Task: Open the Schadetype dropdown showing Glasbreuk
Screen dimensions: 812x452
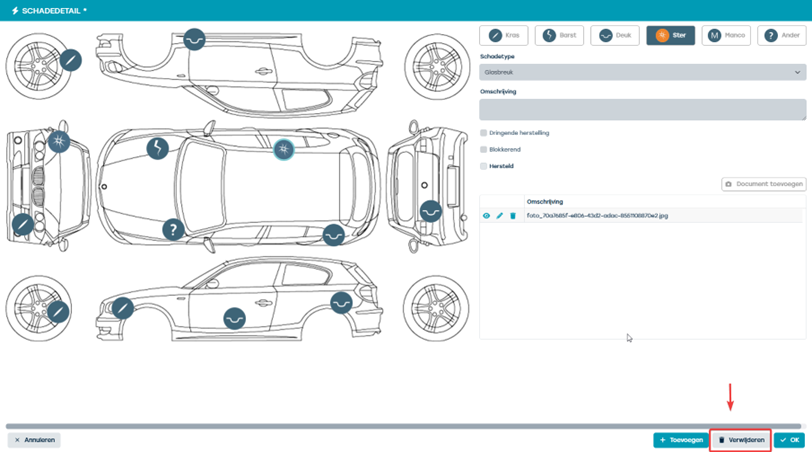Action: [x=642, y=72]
